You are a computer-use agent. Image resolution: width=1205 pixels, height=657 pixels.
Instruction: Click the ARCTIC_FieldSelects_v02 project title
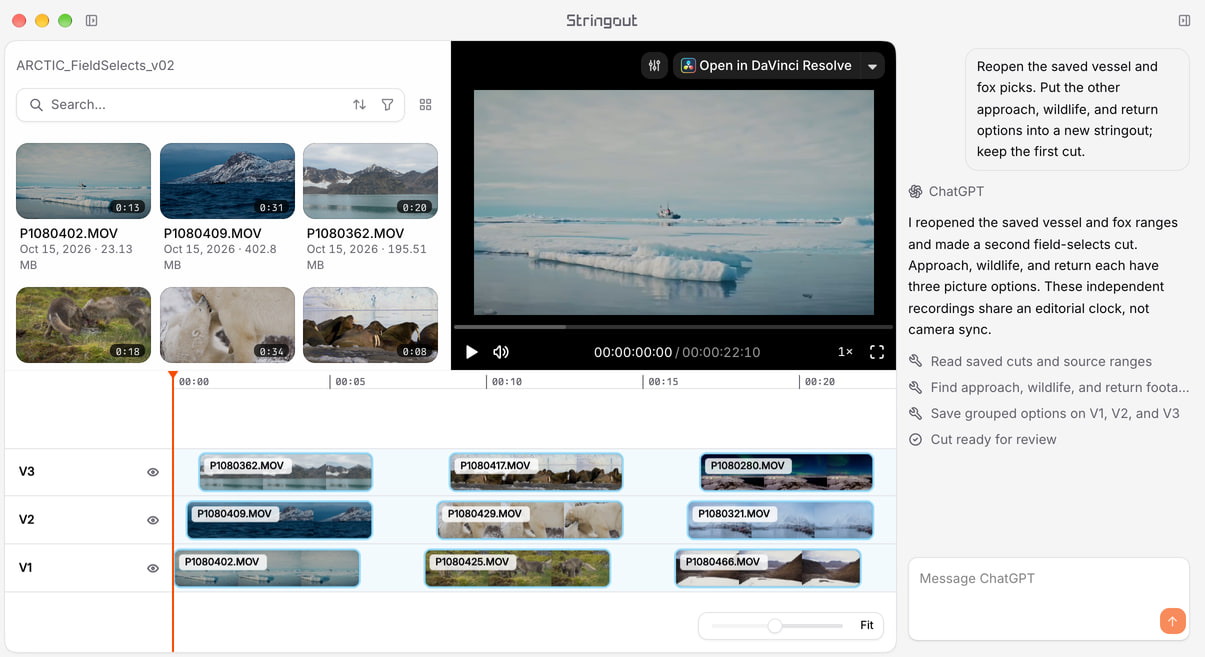pyautogui.click(x=96, y=66)
